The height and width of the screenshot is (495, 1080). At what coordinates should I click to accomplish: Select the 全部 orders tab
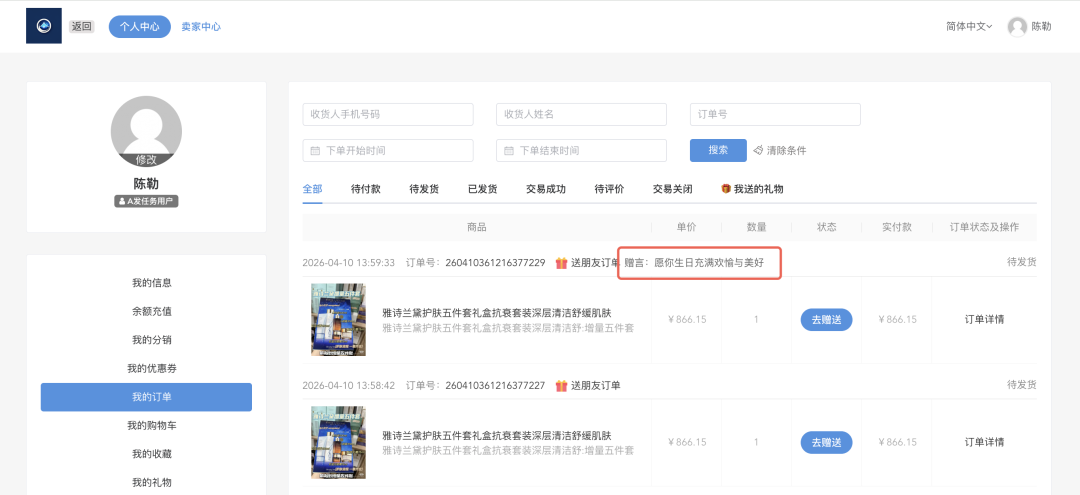point(312,189)
